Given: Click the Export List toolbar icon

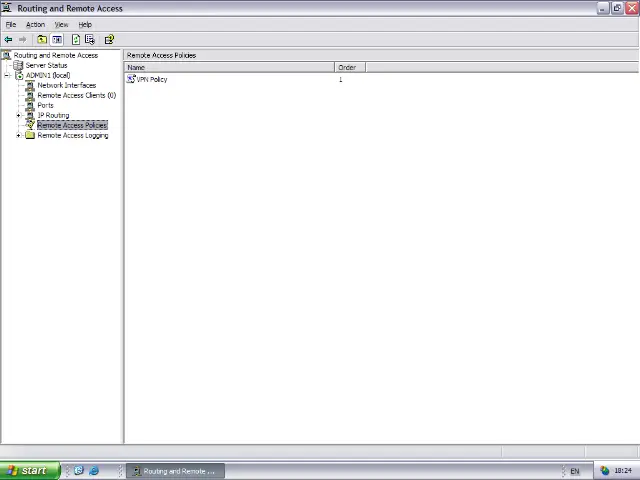Looking at the screenshot, I should pyautogui.click(x=90, y=40).
